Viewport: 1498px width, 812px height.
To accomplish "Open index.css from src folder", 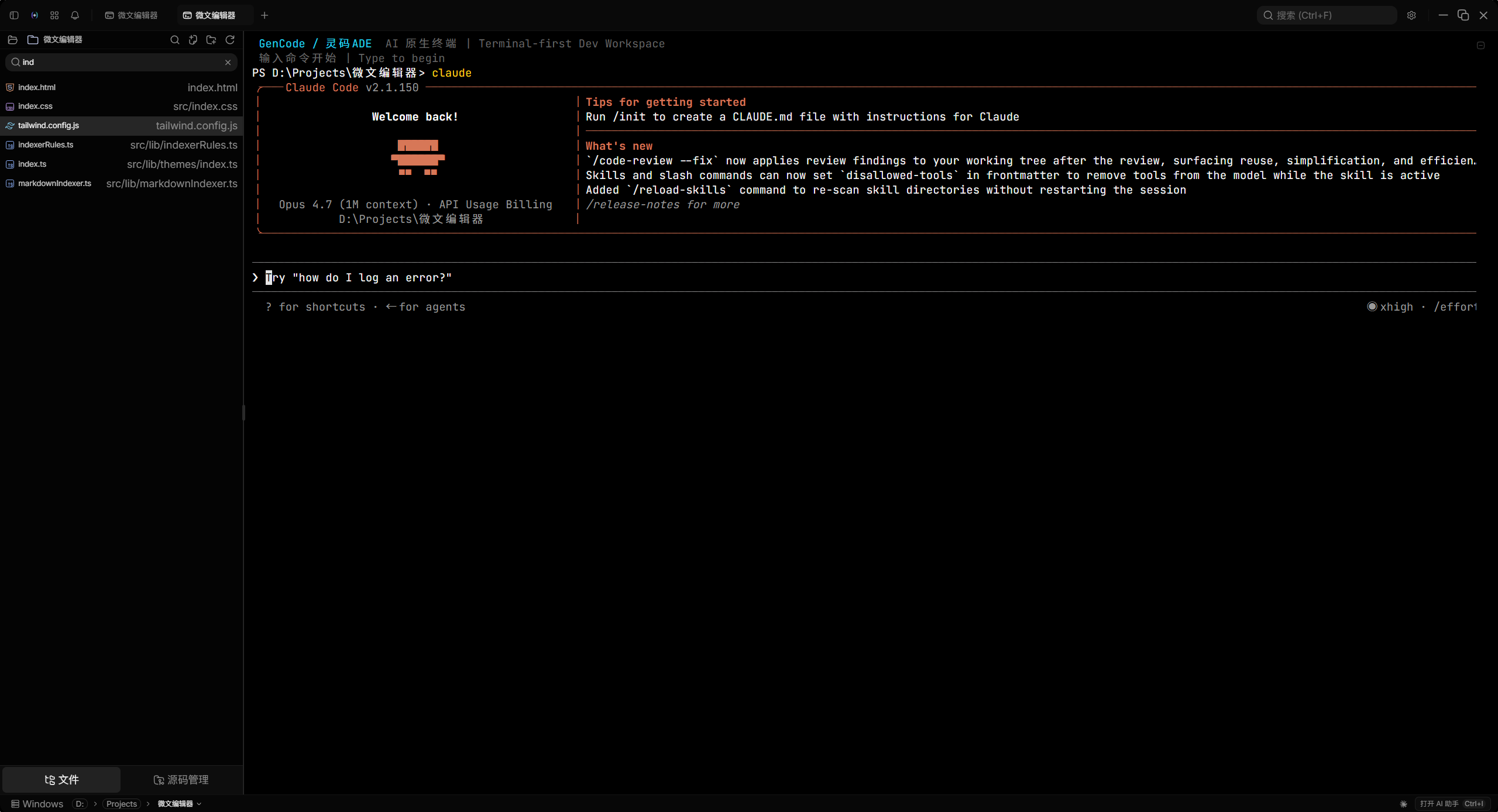I will coord(122,106).
